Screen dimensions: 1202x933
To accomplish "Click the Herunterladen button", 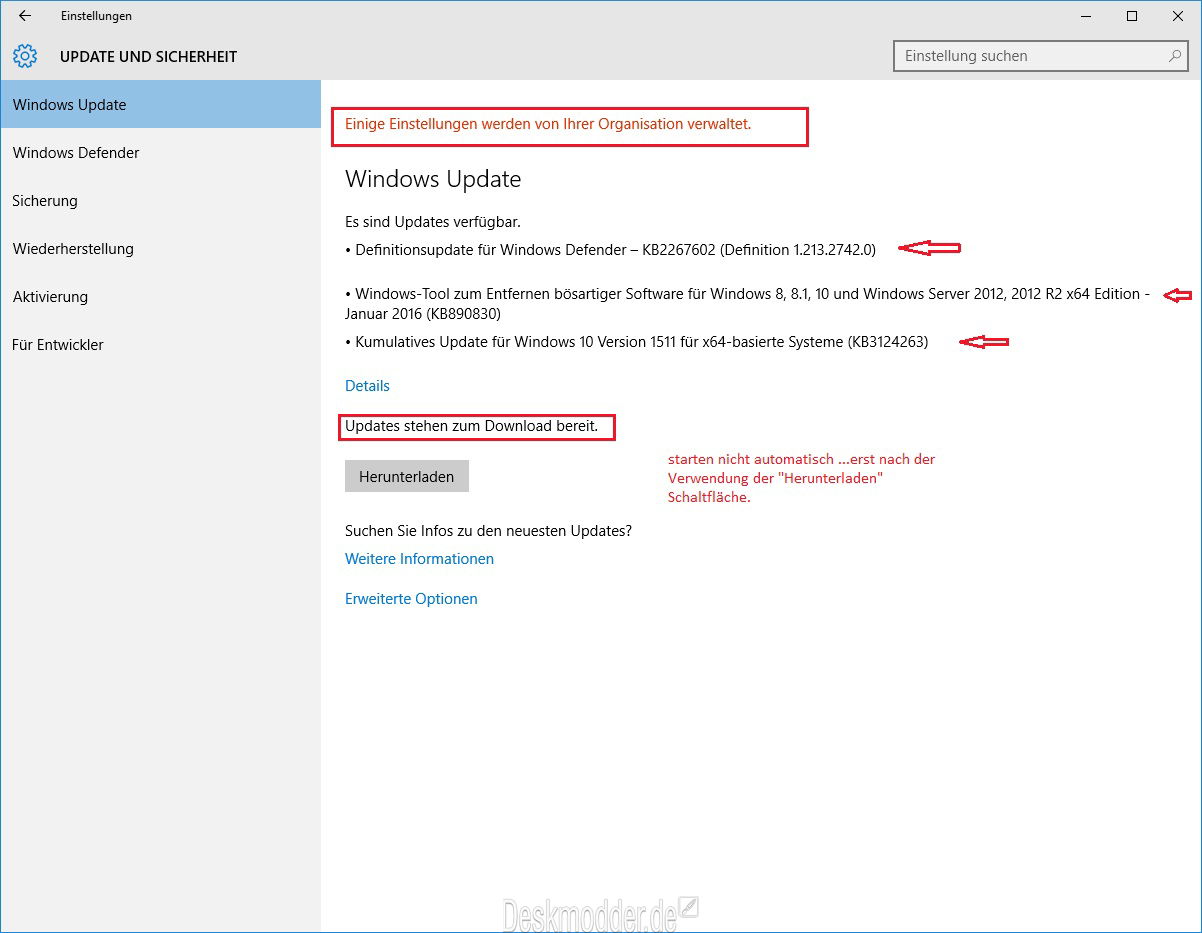I will [x=407, y=476].
